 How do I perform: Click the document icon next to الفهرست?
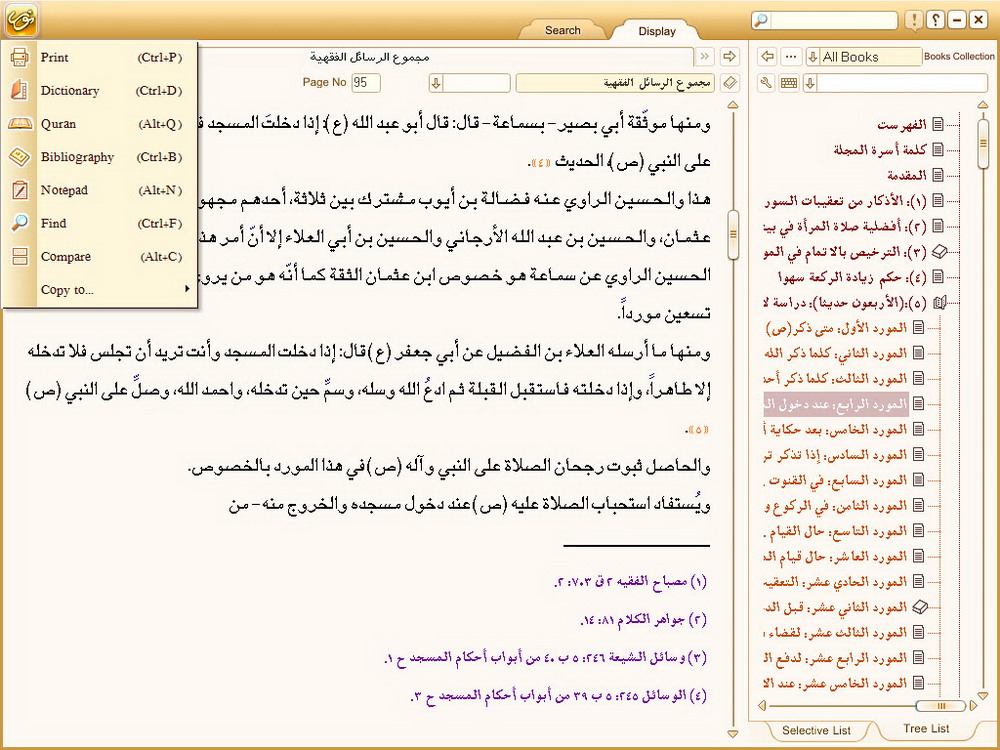coord(938,124)
